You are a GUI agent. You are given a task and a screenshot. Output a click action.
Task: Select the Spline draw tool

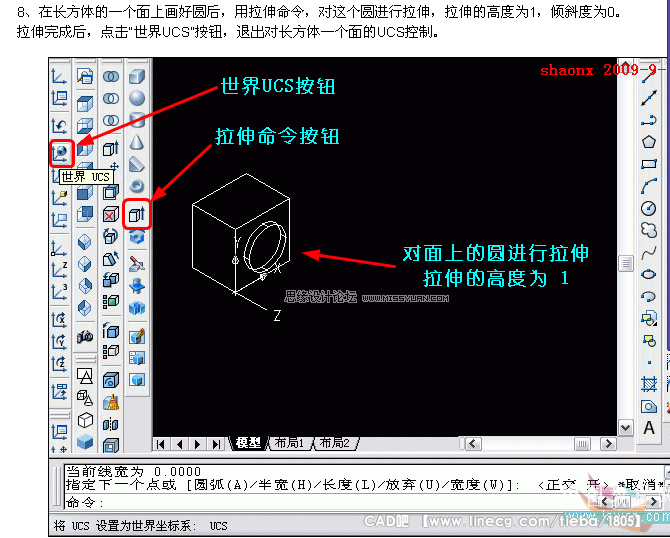(x=649, y=252)
